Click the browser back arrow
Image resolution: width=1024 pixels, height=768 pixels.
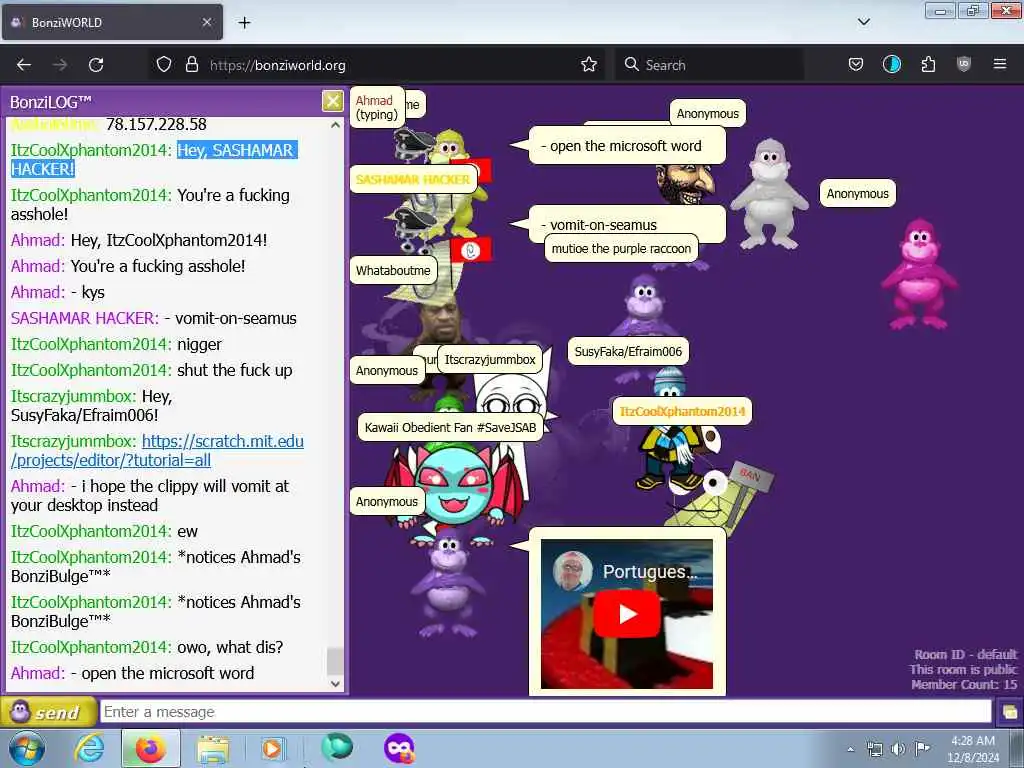coord(24,65)
